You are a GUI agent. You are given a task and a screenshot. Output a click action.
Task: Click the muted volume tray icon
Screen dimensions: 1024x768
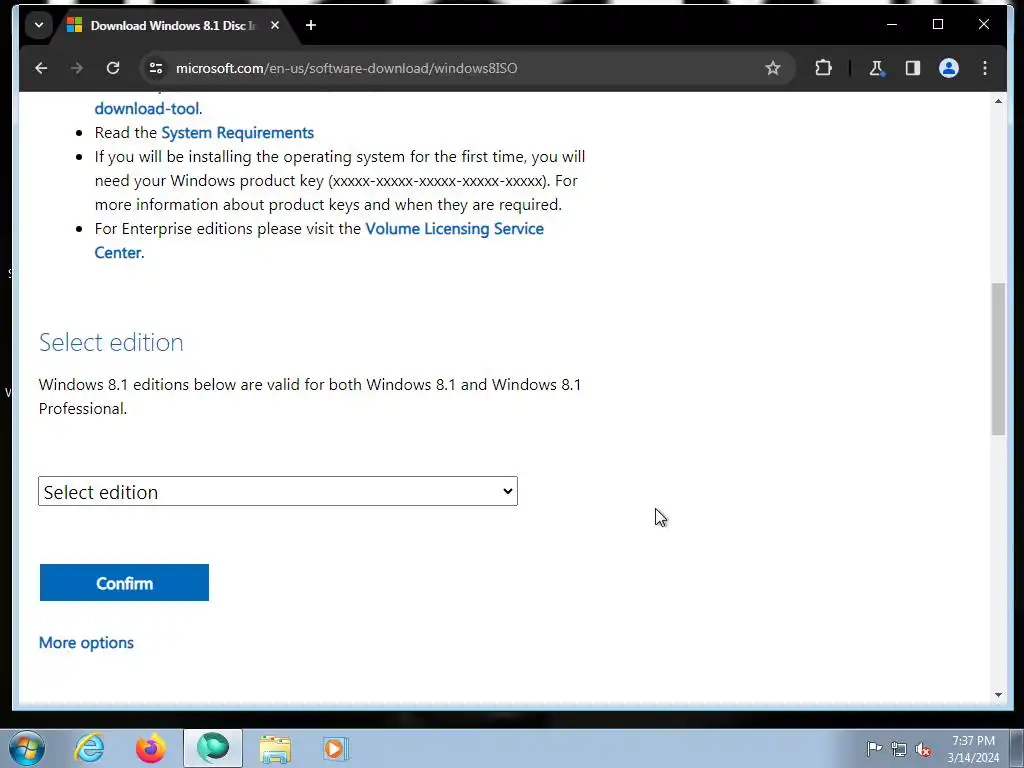click(x=923, y=750)
